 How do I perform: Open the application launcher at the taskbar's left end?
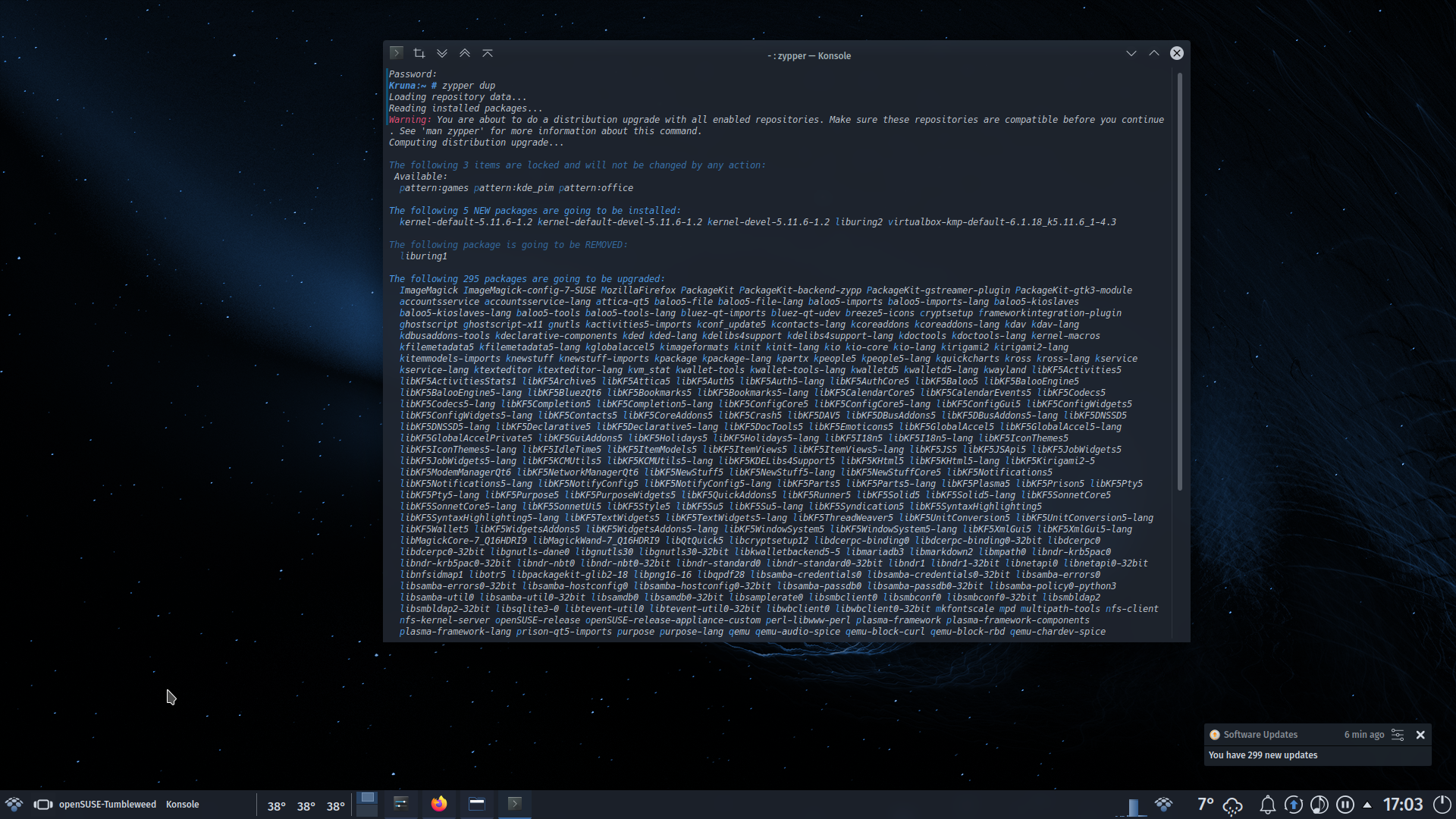click(14, 805)
